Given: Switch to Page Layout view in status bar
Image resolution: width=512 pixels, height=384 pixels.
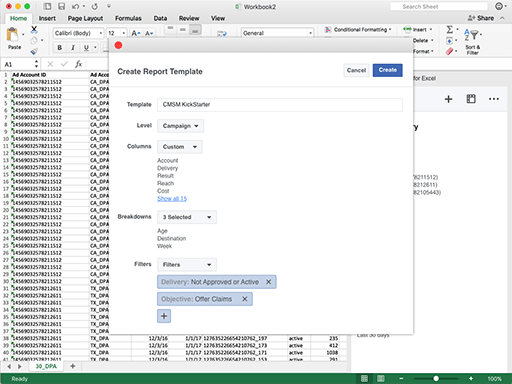Looking at the screenshot, I should pos(381,378).
